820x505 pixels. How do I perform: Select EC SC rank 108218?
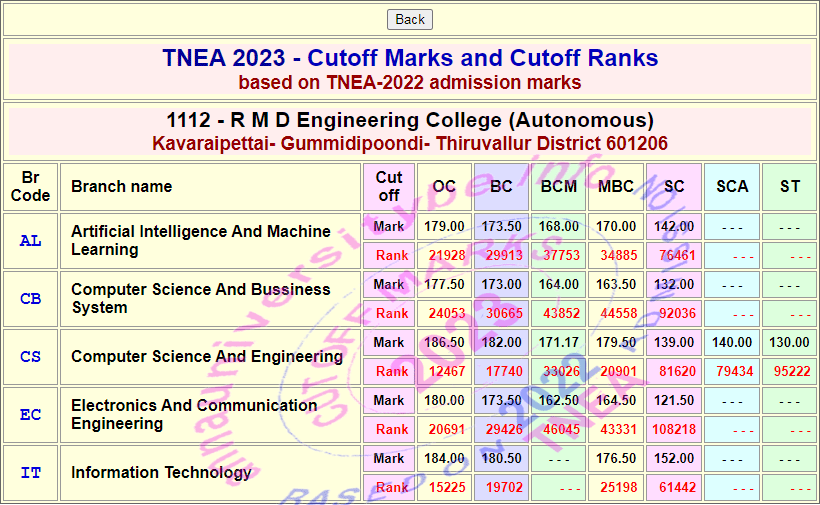point(674,429)
